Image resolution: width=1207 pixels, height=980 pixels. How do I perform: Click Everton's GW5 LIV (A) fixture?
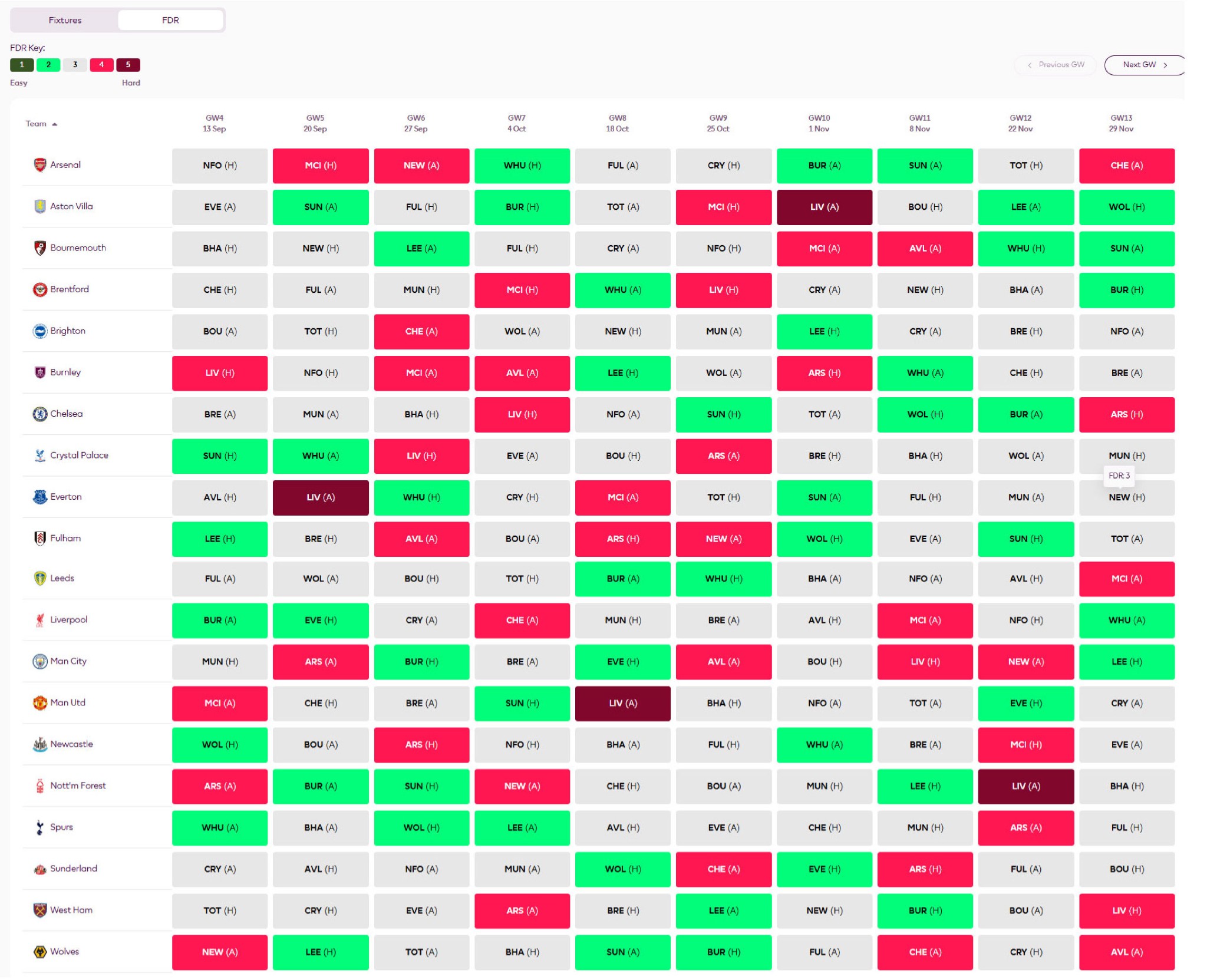[x=321, y=497]
